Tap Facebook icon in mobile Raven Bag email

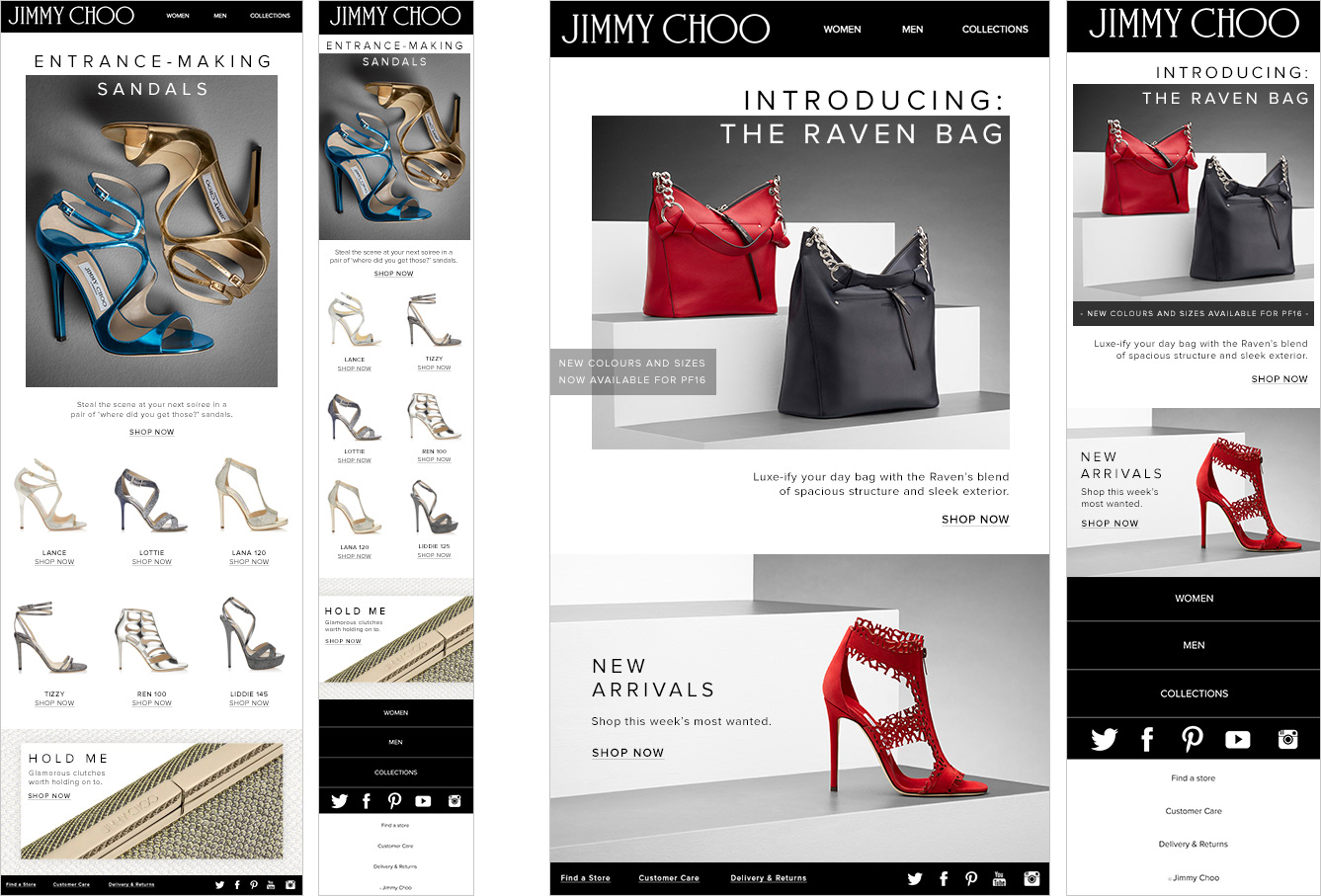click(x=1147, y=739)
